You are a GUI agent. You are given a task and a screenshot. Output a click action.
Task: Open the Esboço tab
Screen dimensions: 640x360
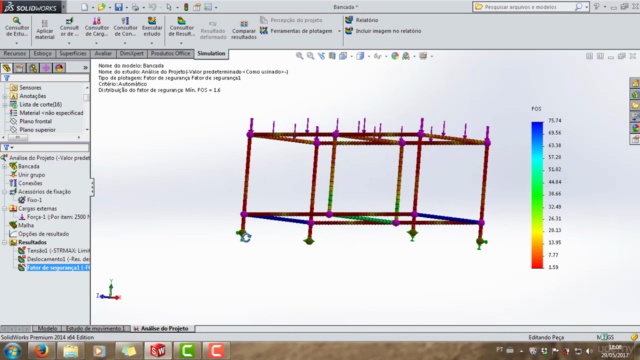(x=42, y=53)
